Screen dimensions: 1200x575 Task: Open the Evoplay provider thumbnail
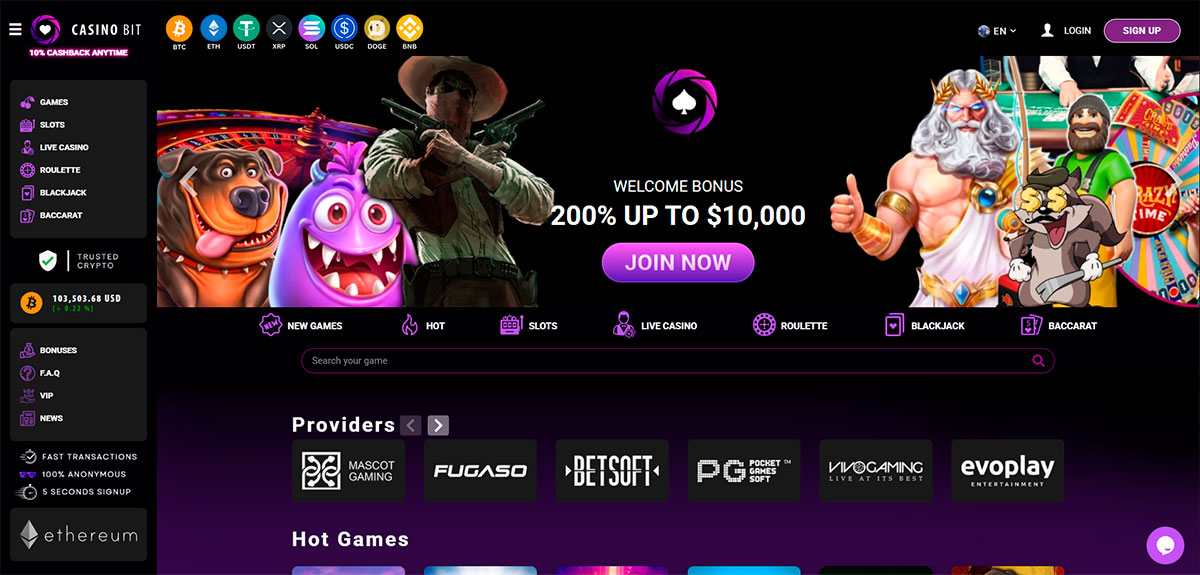coord(1007,470)
